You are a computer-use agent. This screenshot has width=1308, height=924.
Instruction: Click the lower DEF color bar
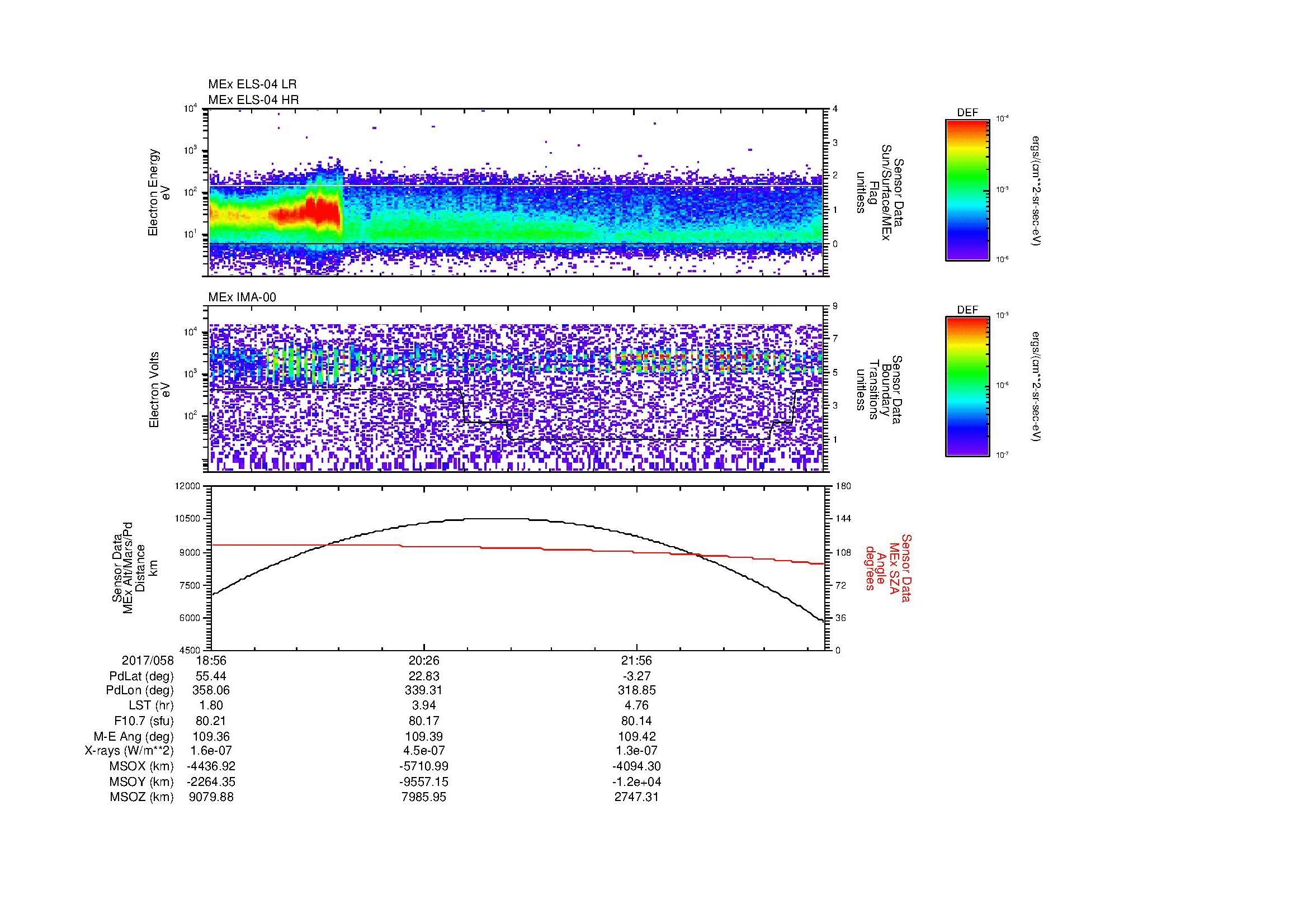(x=967, y=387)
